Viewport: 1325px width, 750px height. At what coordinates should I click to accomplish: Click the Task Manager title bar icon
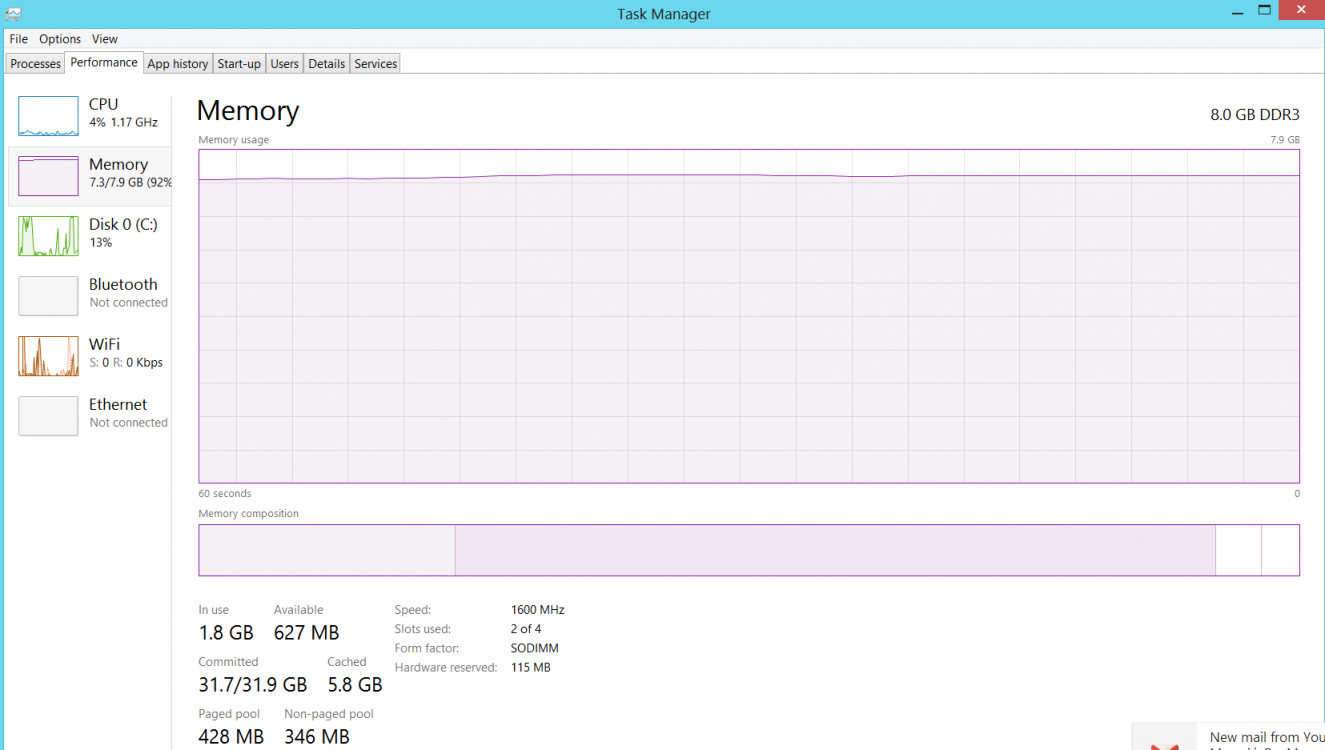click(12, 14)
